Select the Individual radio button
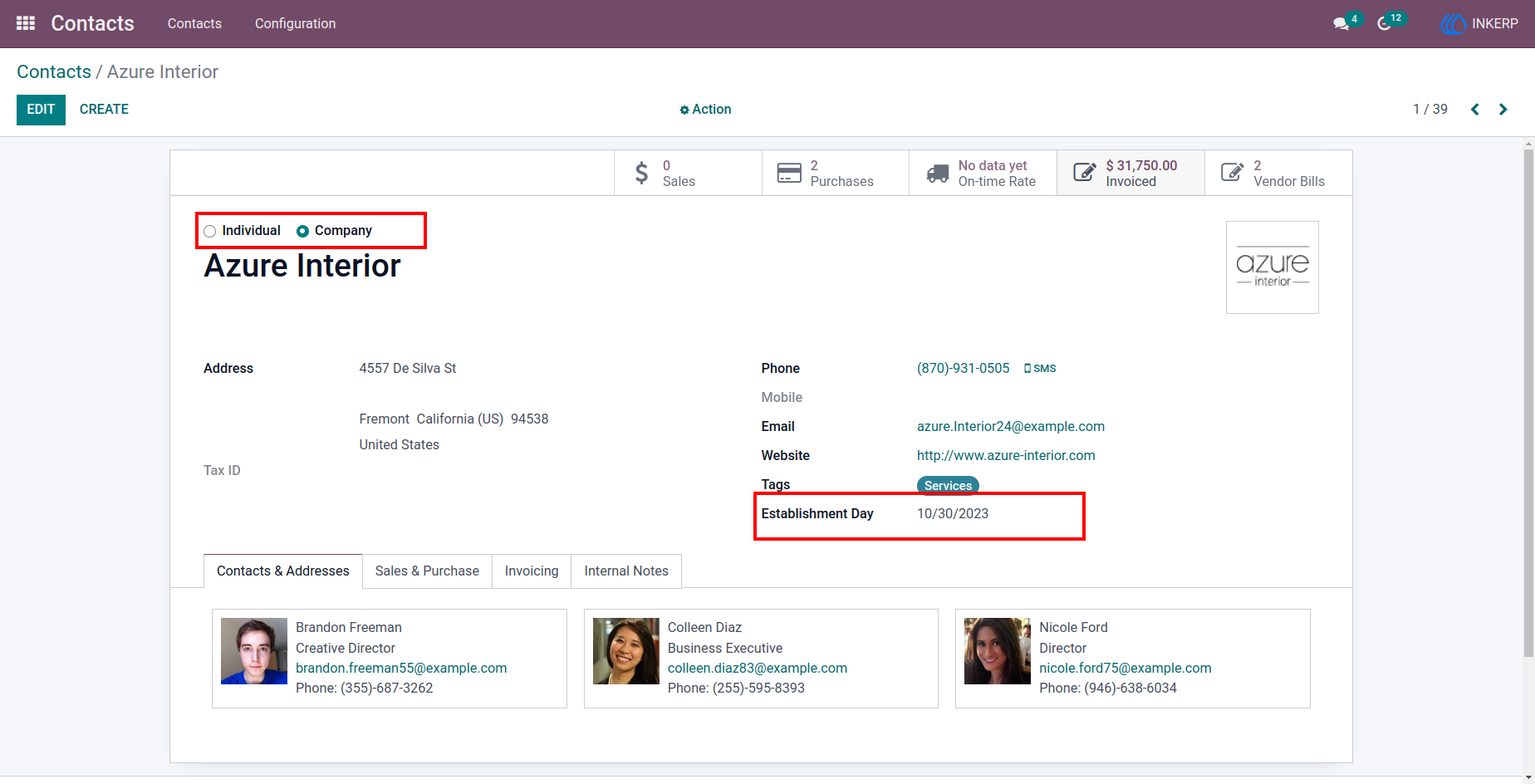The width and height of the screenshot is (1535, 784). click(210, 231)
